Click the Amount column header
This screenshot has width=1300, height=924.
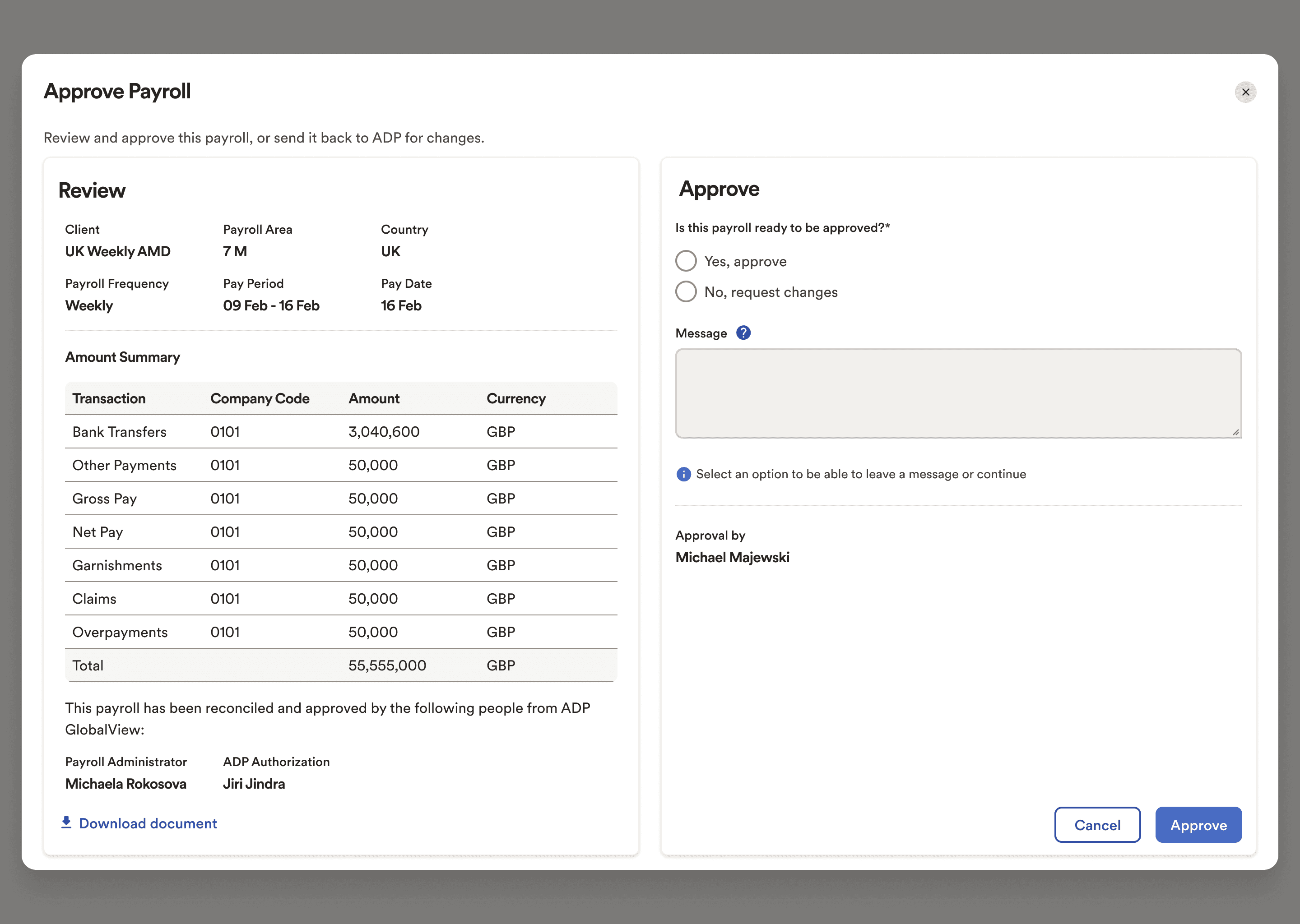(x=374, y=398)
